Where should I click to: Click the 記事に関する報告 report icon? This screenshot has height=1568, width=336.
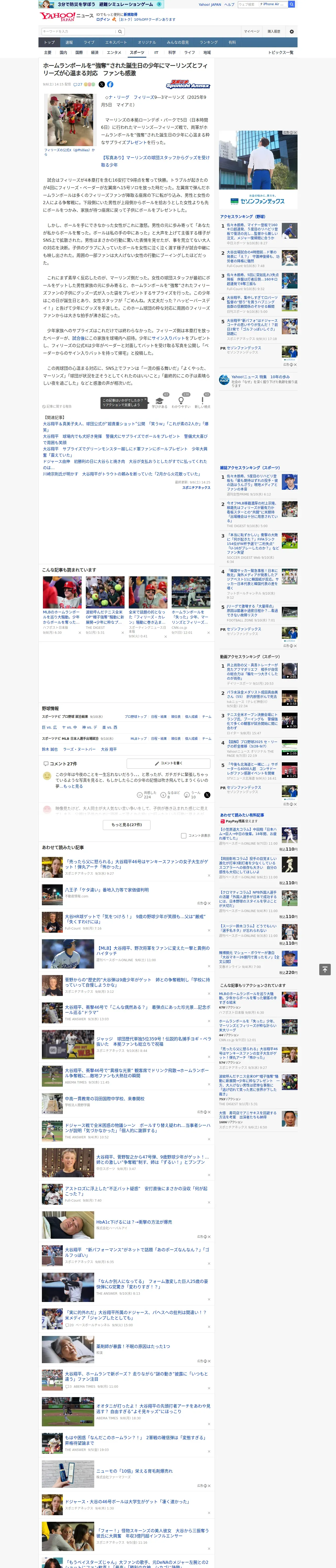(57, 406)
